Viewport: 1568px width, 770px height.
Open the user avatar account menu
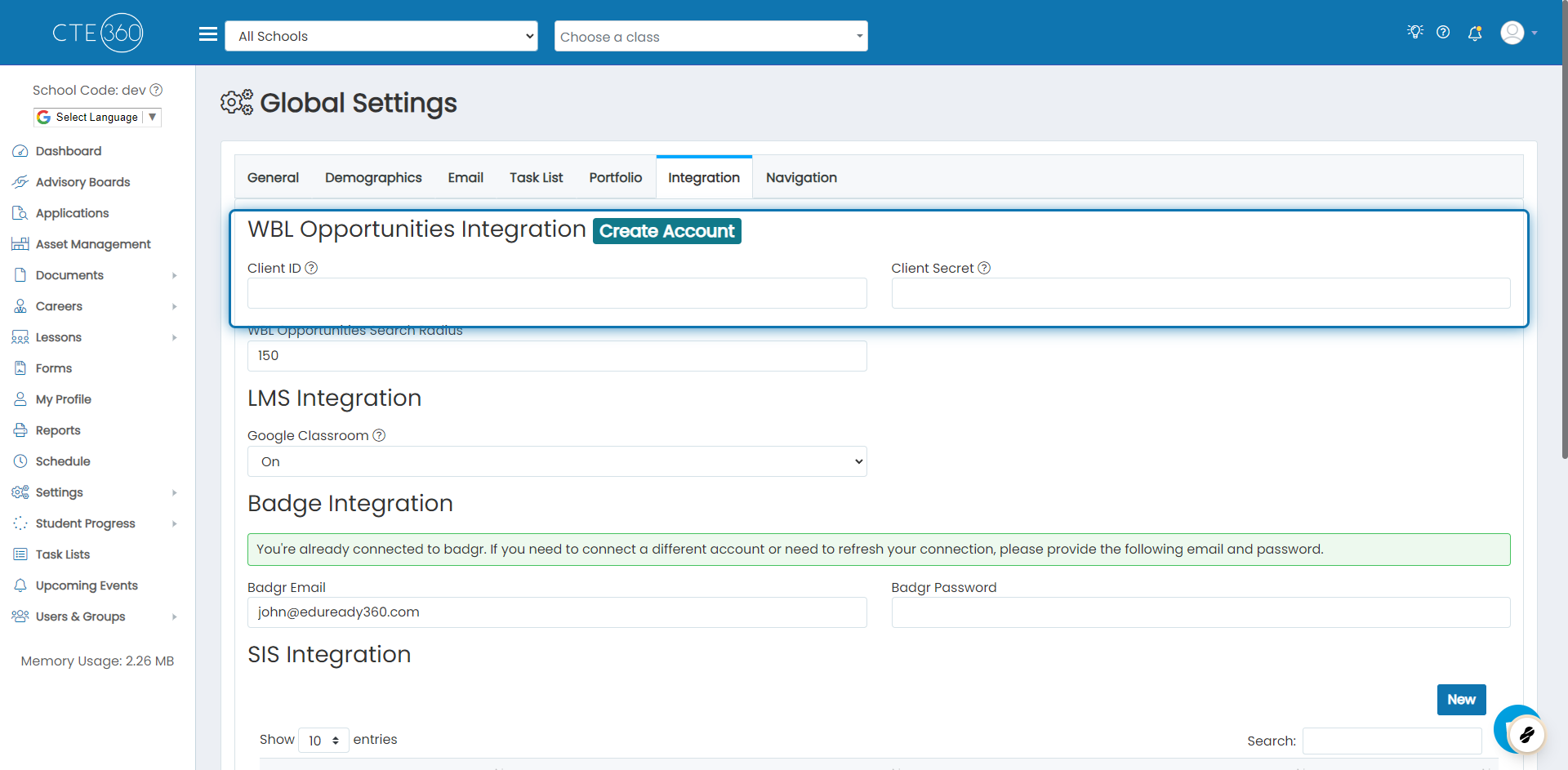click(x=1518, y=33)
